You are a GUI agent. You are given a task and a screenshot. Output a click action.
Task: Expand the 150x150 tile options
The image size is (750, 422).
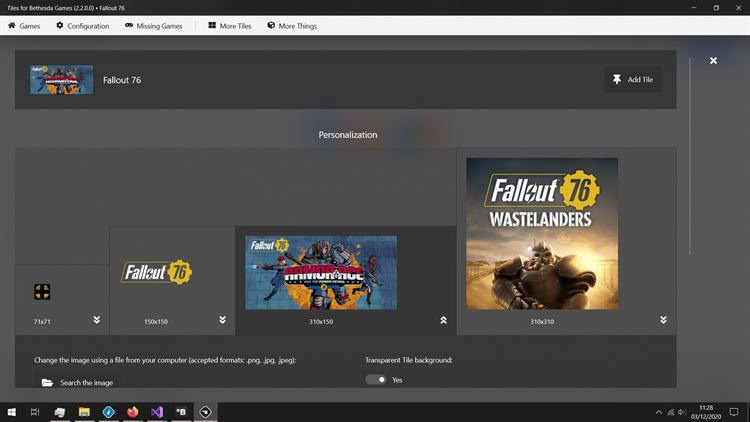tap(222, 320)
